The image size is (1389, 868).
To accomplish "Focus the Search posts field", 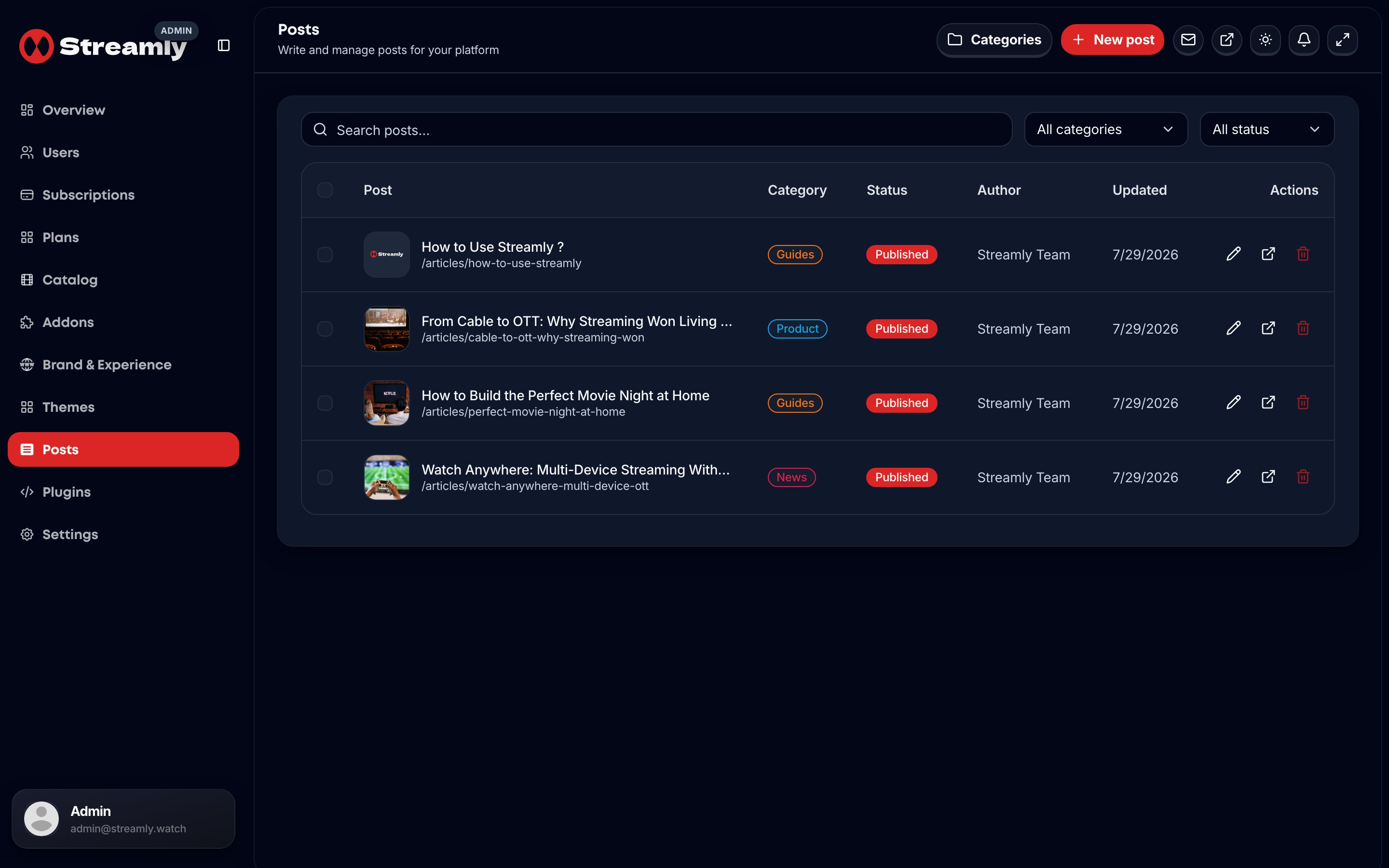I will [x=656, y=130].
